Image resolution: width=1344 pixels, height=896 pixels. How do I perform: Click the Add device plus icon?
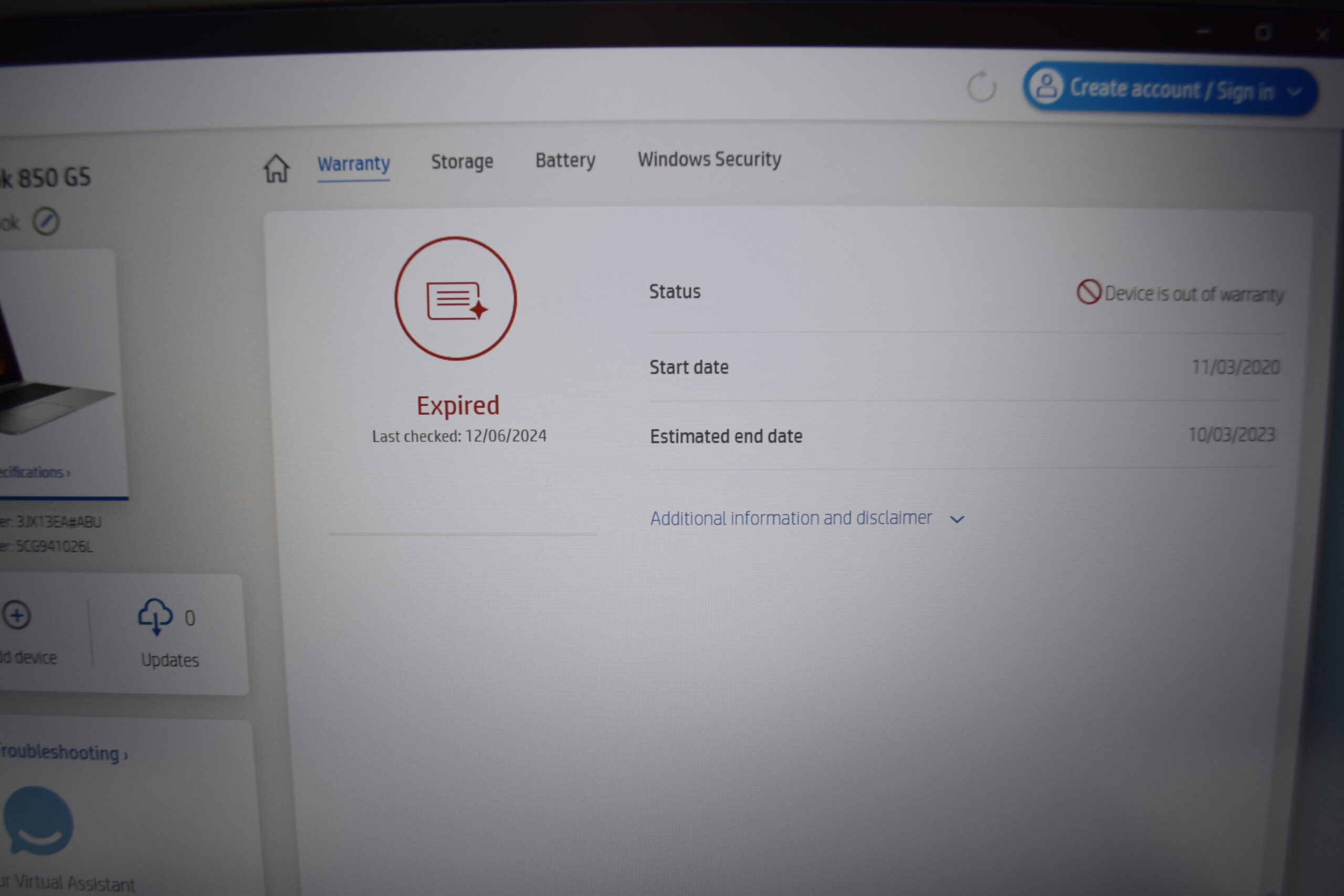(16, 615)
